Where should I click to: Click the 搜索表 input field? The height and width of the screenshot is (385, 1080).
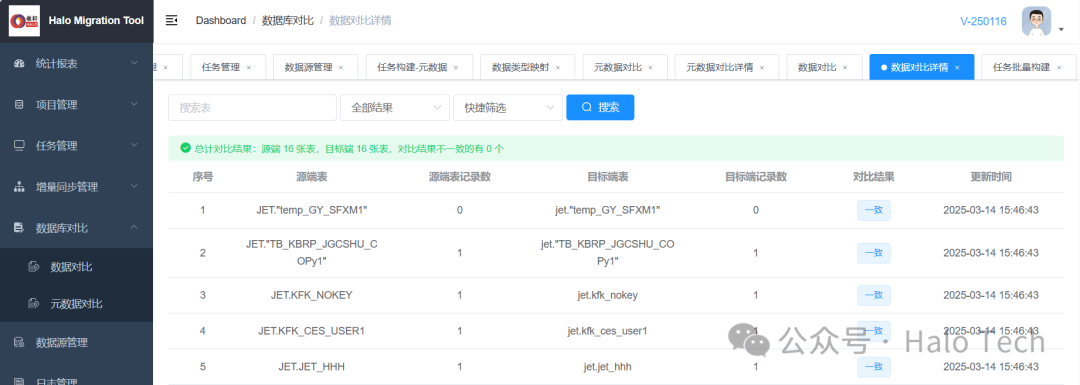click(252, 107)
